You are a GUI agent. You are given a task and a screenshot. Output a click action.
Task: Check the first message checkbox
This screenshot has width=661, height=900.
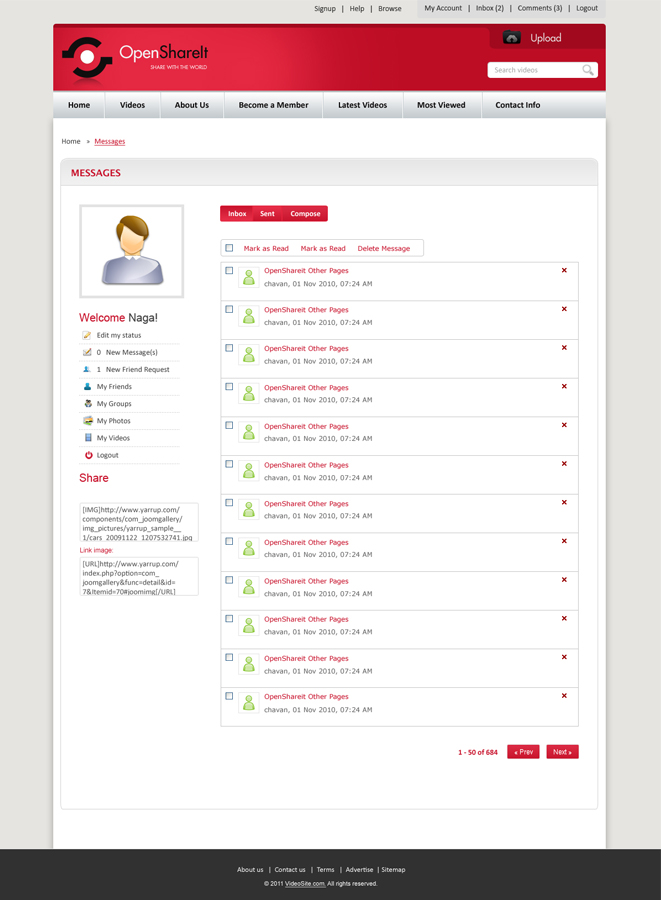pos(230,270)
